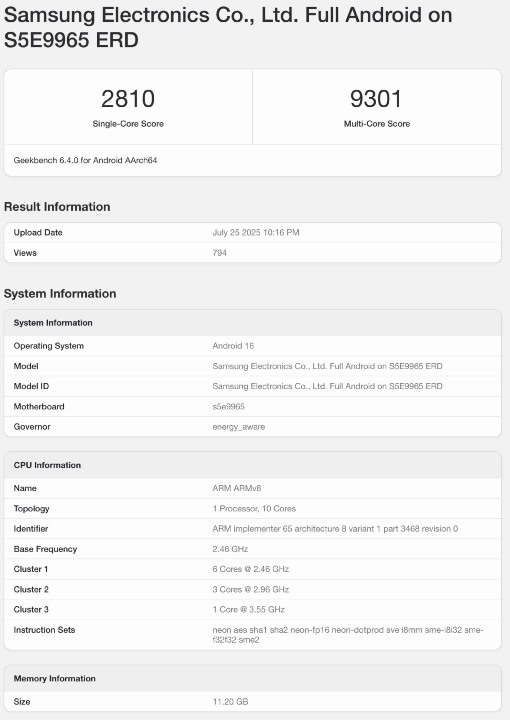The height and width of the screenshot is (720, 510).
Task: Click the 'energy_aware' governor value
Action: (x=239, y=427)
